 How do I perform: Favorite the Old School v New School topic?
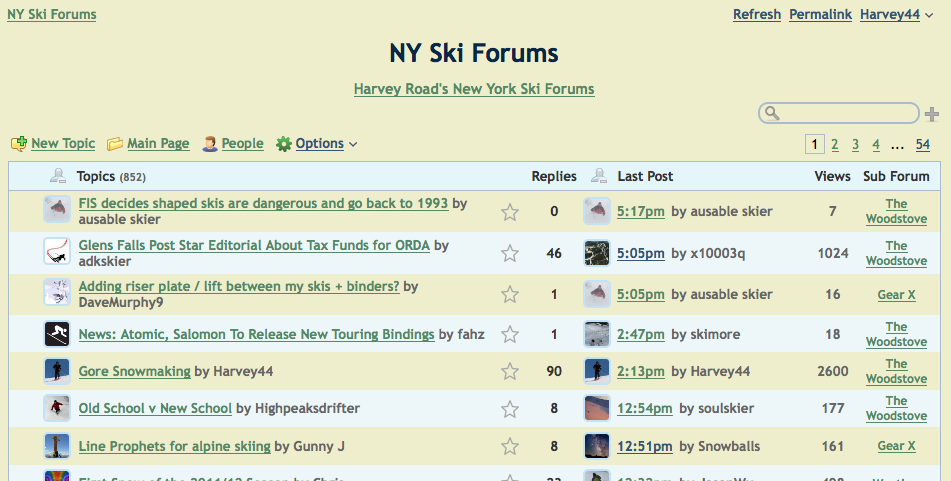pos(510,408)
